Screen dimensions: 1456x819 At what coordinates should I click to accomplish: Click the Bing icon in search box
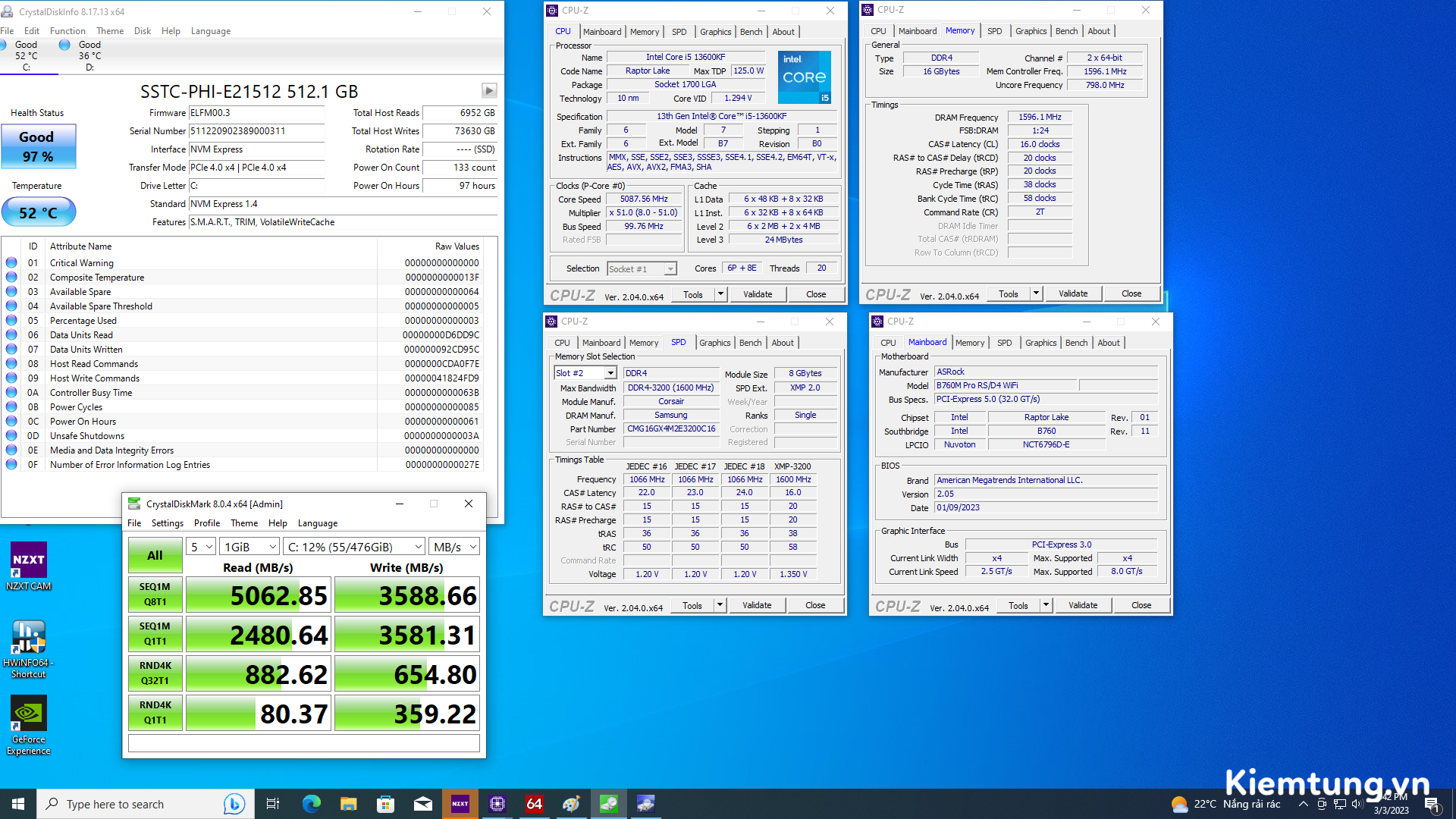click(234, 804)
